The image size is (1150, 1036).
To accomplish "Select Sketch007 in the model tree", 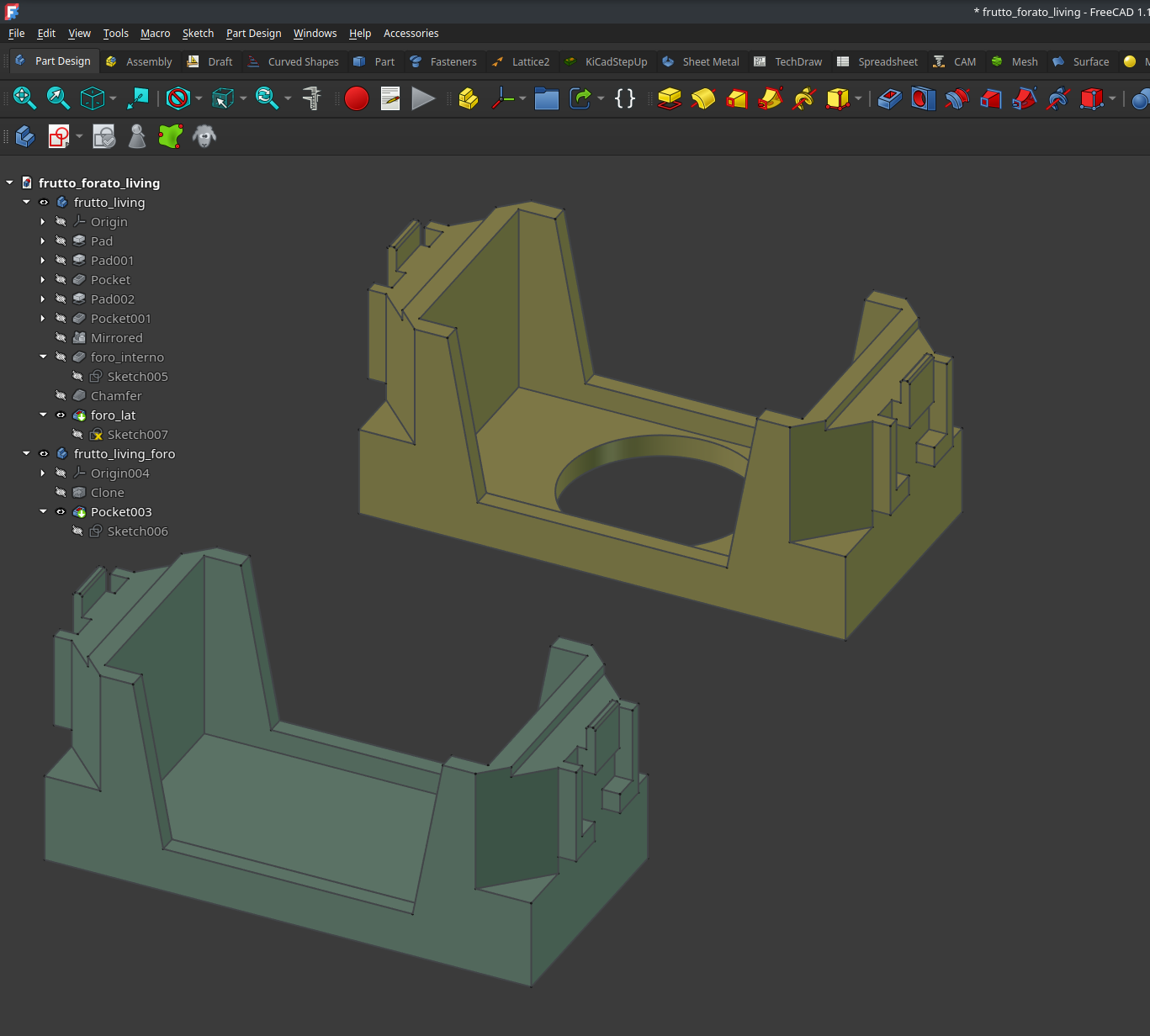I will click(x=137, y=435).
